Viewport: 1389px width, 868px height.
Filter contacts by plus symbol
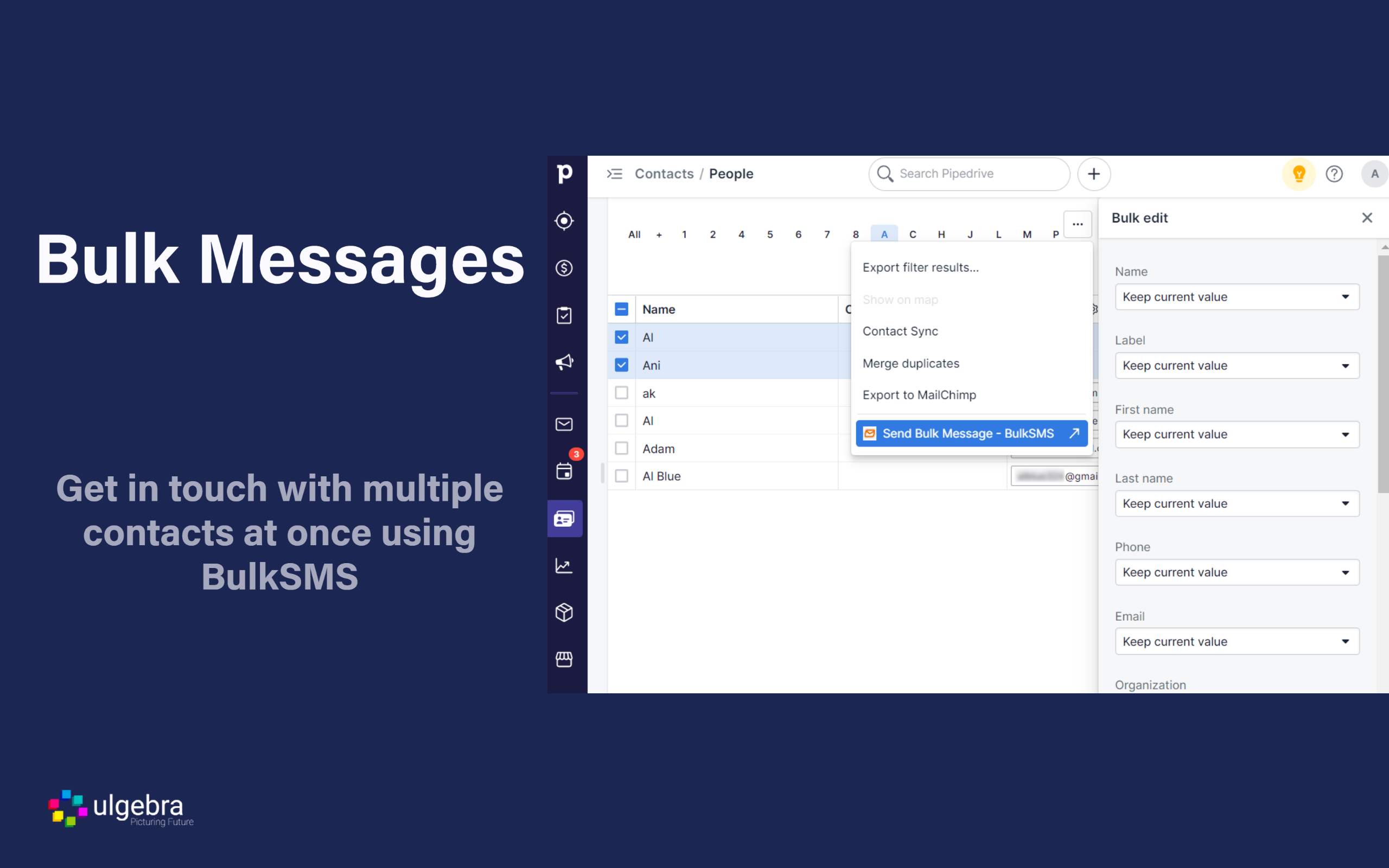(x=659, y=235)
